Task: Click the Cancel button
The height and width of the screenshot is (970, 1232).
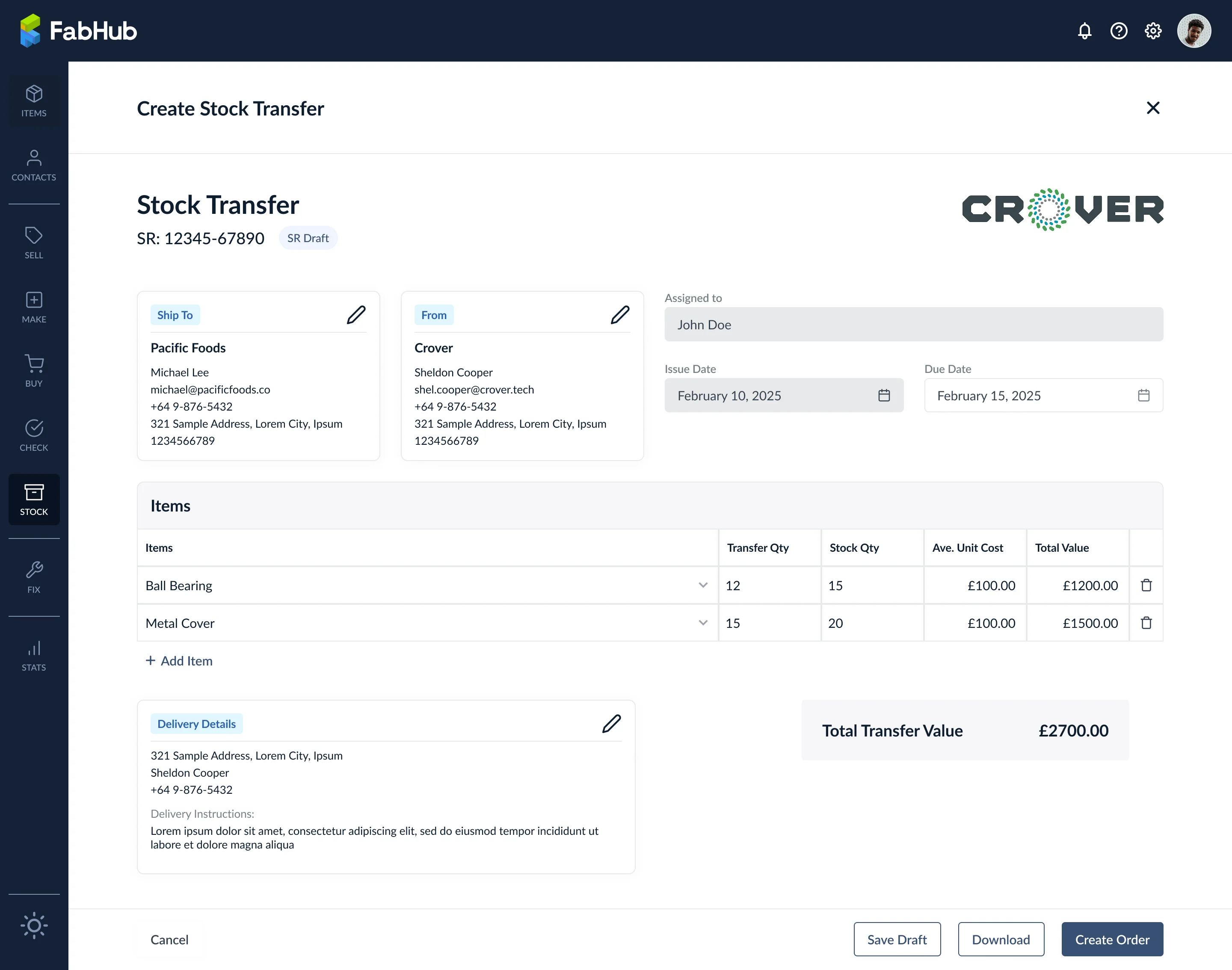Action: 169,939
